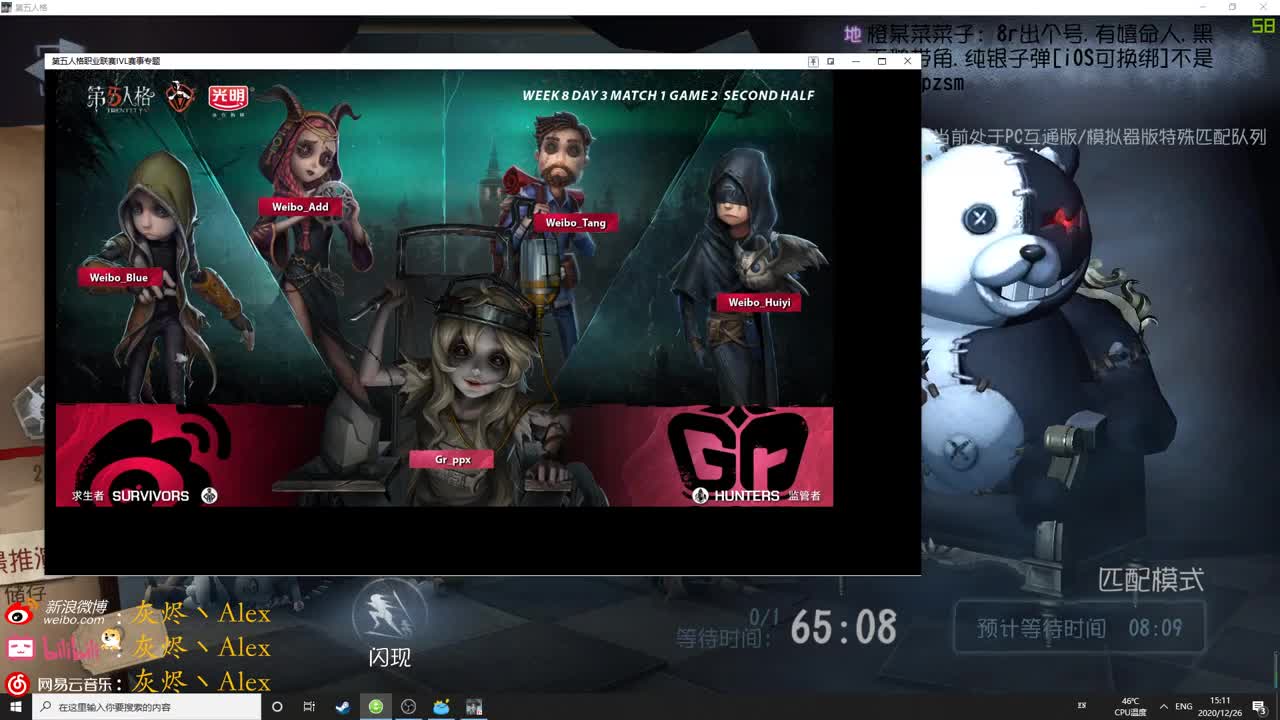Click the HUNTERS 监管者 label
1280x720 pixels.
[757, 496]
